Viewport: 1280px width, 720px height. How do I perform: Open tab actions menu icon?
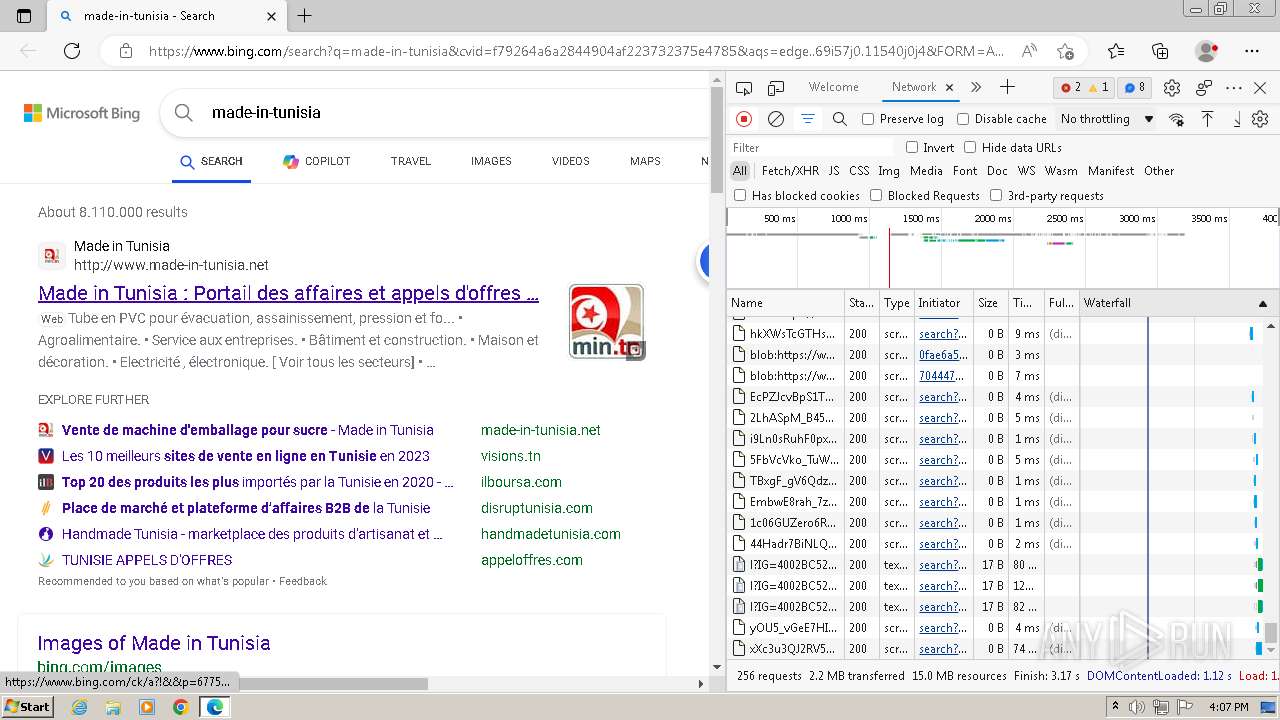pos(24,16)
